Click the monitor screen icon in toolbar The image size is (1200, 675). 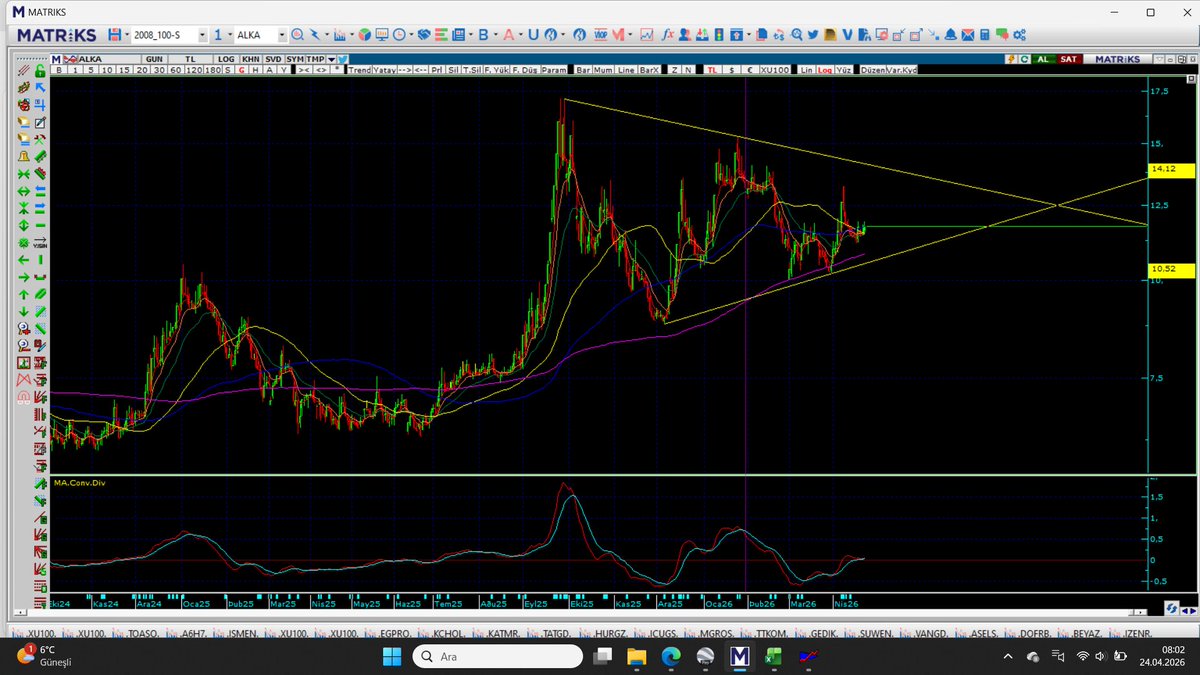tap(382, 35)
